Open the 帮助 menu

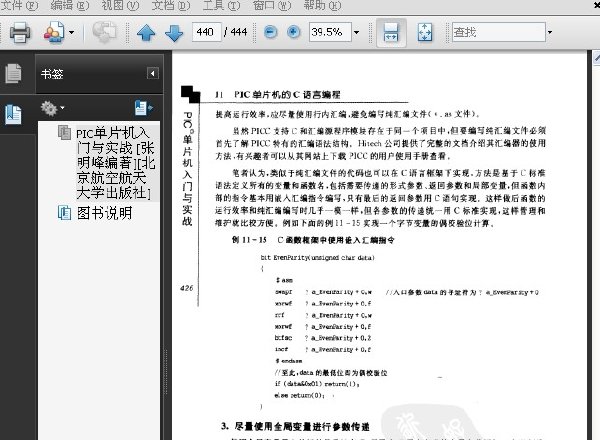[322, 5]
